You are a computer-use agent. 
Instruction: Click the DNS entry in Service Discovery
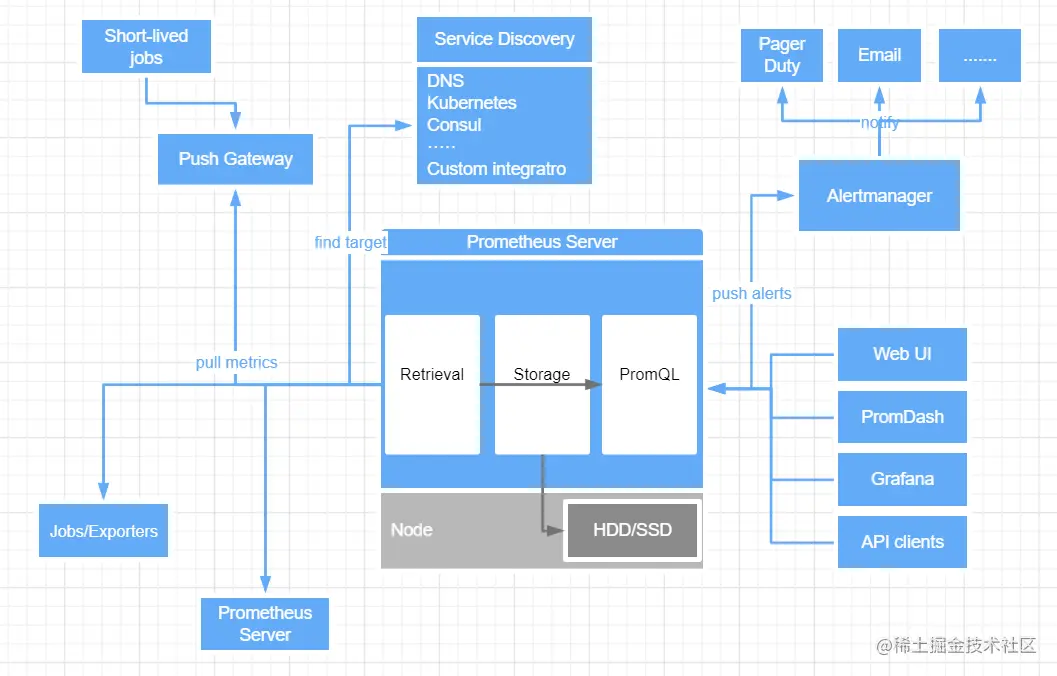click(x=446, y=81)
